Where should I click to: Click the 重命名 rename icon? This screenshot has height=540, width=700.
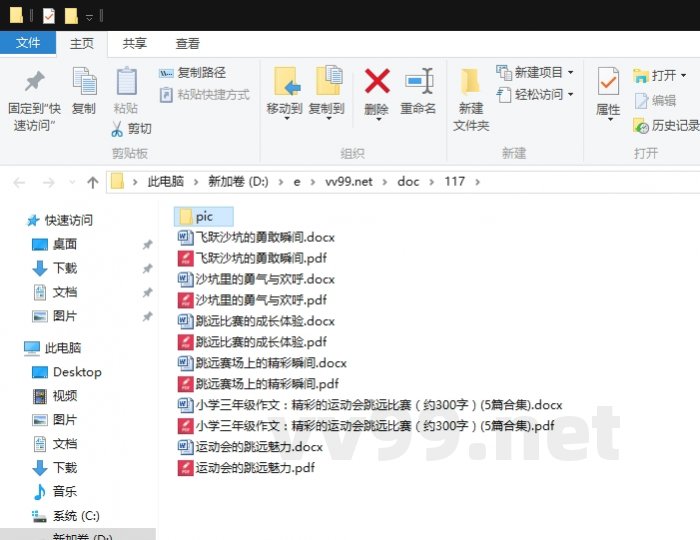click(419, 81)
